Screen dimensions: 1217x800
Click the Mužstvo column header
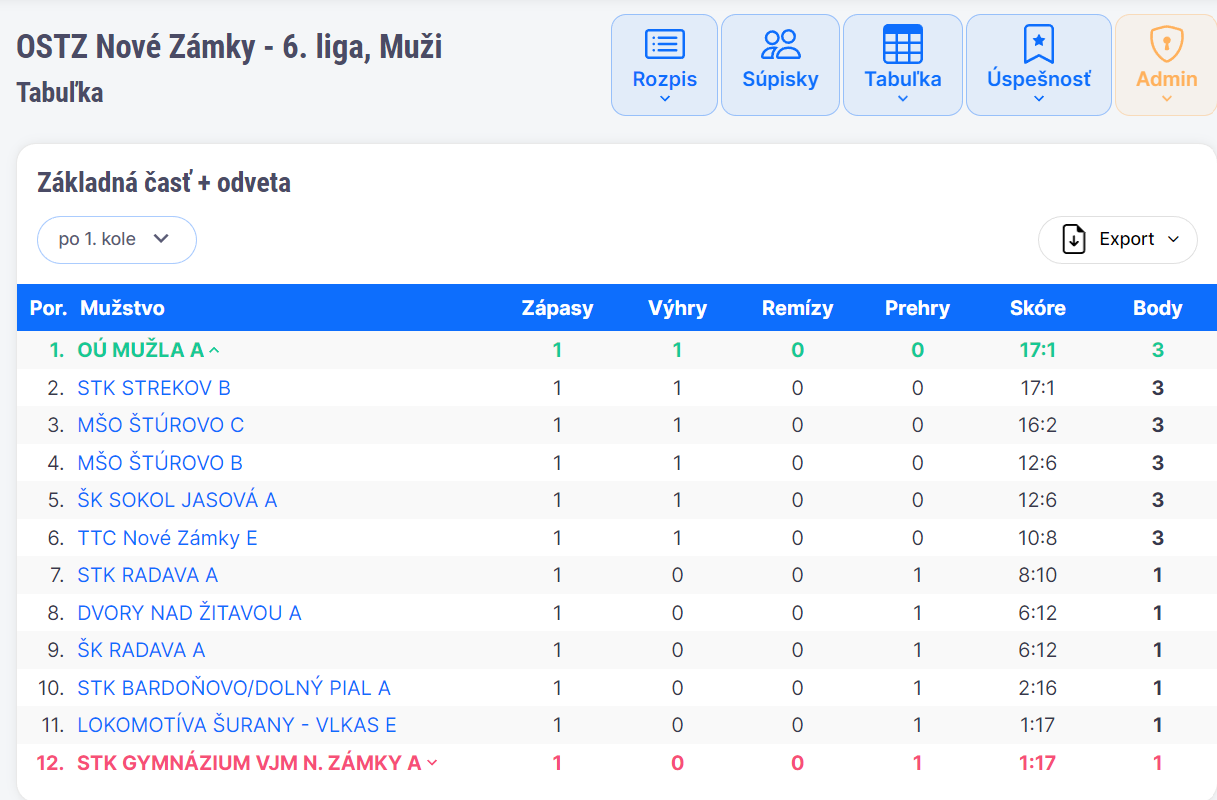click(x=123, y=308)
